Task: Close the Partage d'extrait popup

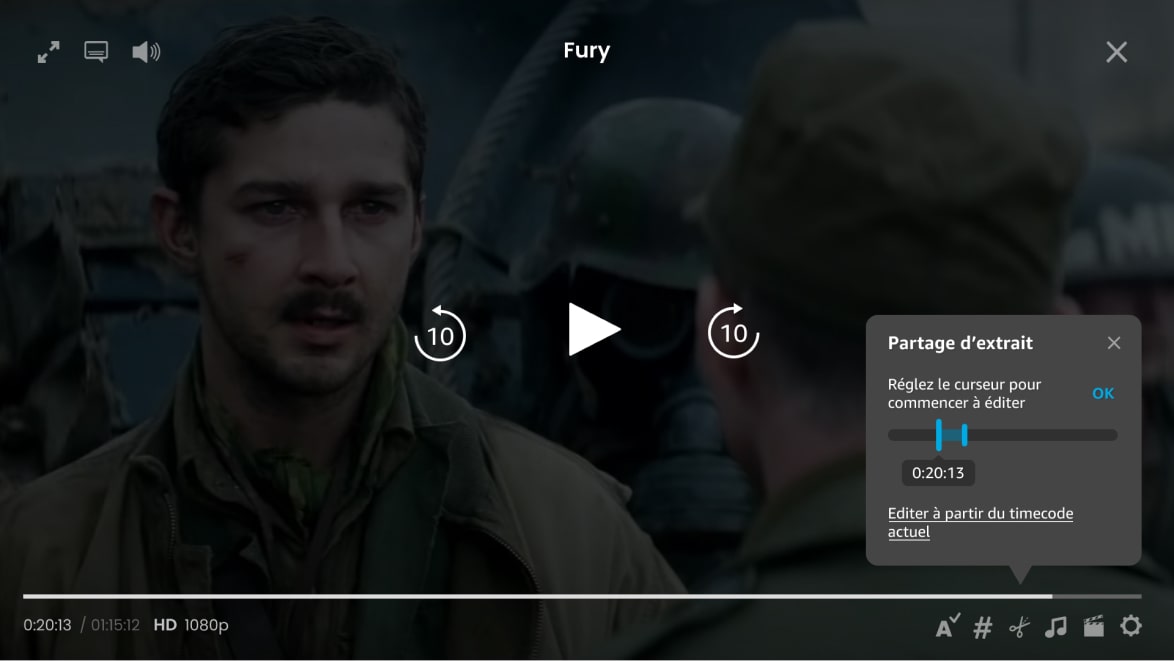Action: coord(1114,343)
